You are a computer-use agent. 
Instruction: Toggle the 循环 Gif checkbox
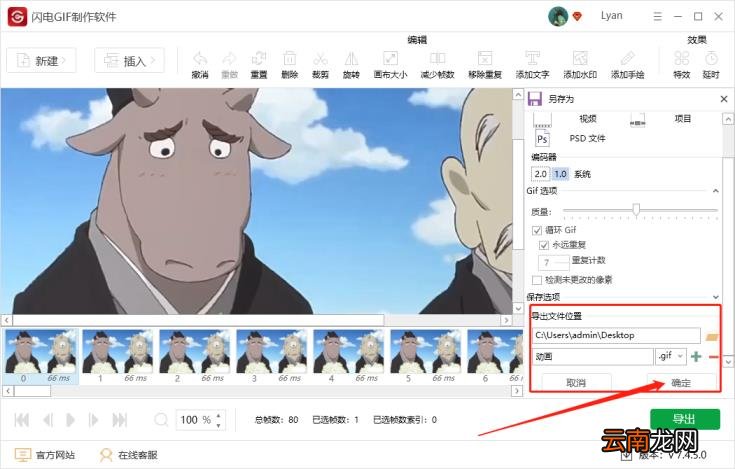pos(537,230)
